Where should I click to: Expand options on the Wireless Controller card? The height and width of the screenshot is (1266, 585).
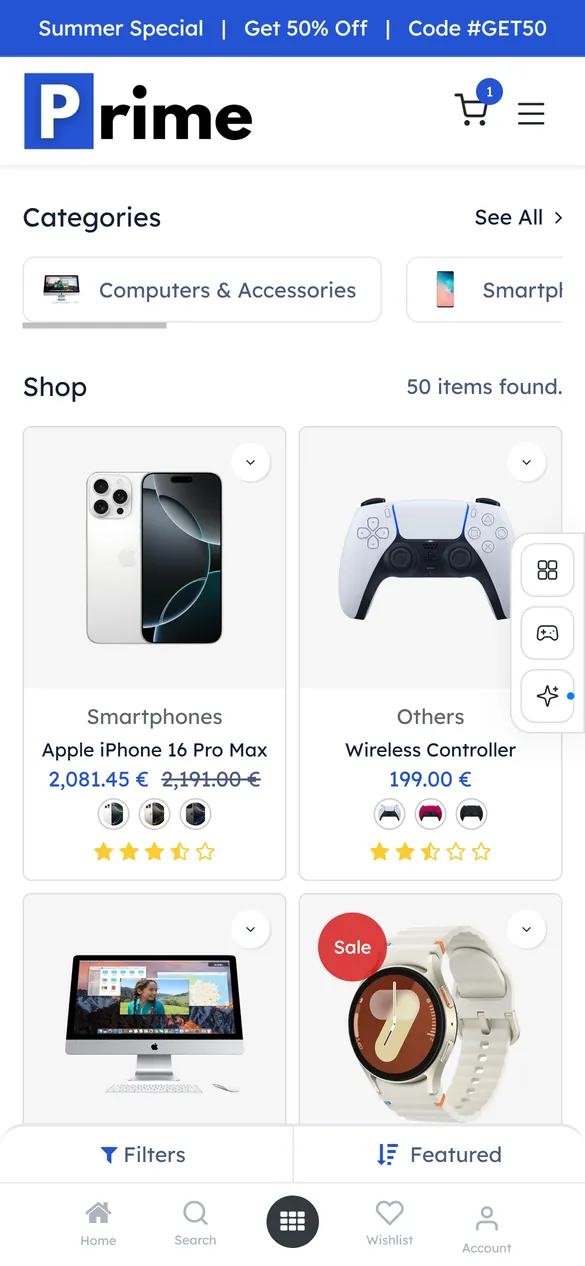(526, 462)
